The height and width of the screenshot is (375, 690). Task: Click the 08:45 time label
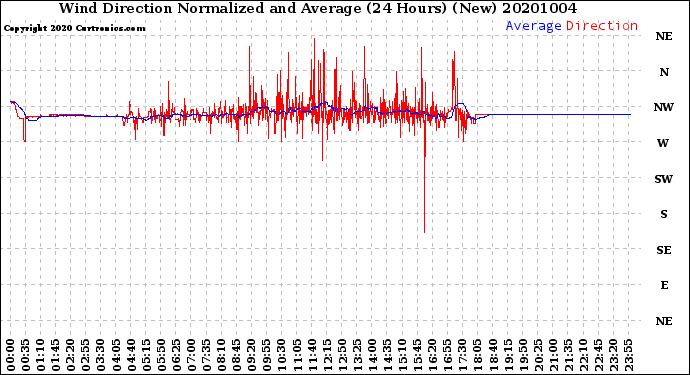pos(237,355)
